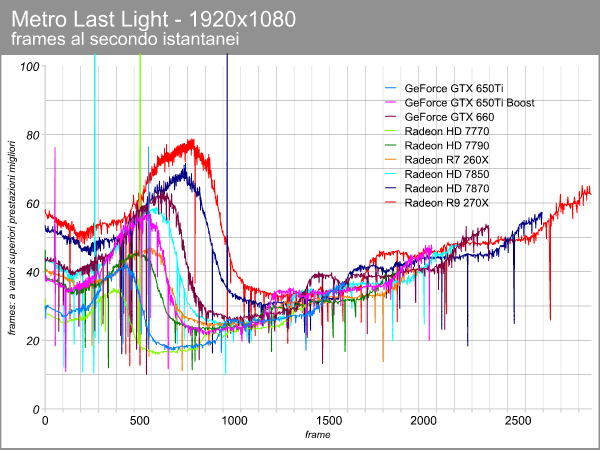The width and height of the screenshot is (600, 450).
Task: Click x-axis value '2500'
Action: coord(518,421)
